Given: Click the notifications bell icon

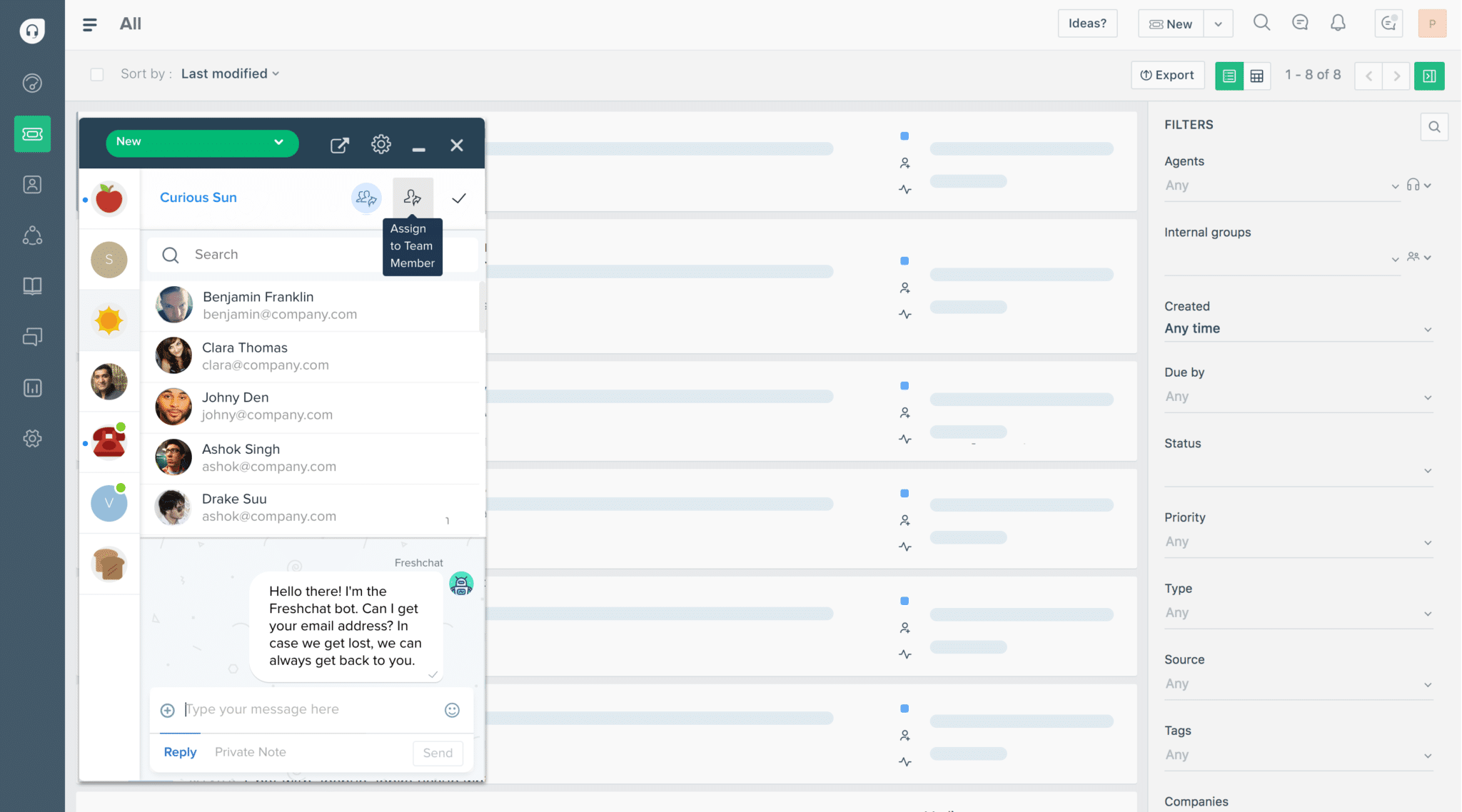Looking at the screenshot, I should (x=1338, y=23).
